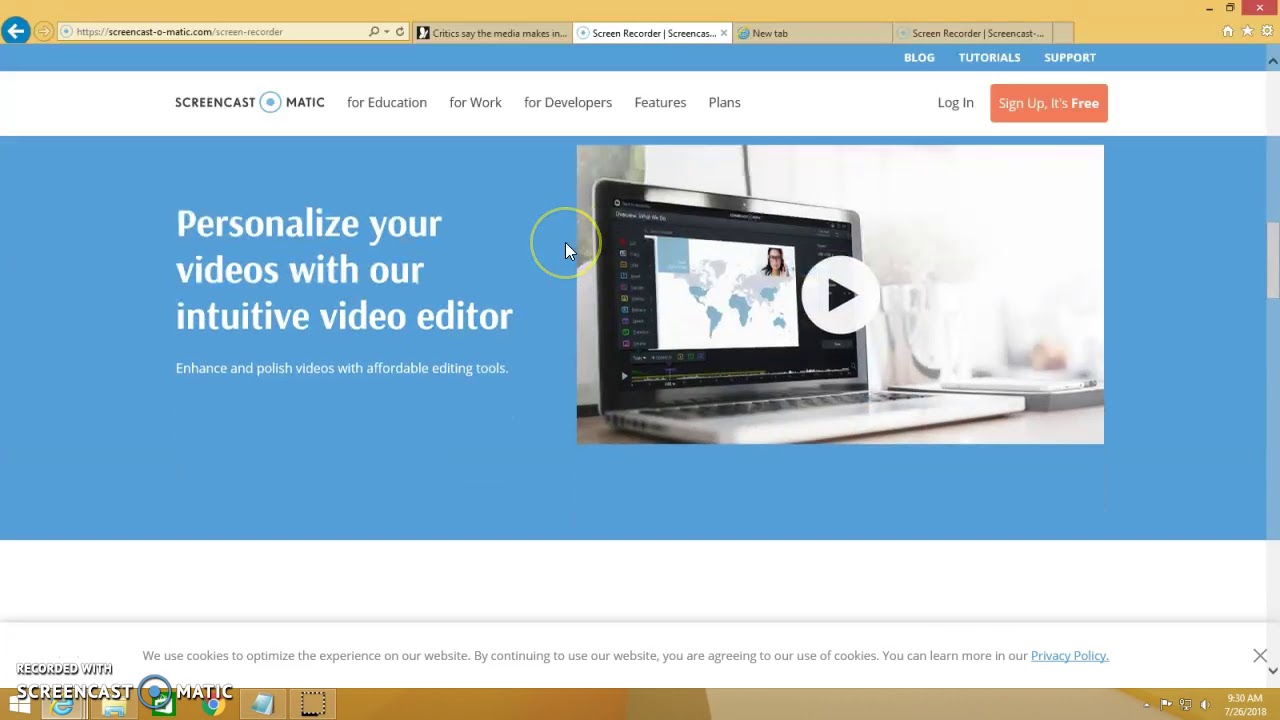Switch to the New tab tab
This screenshot has width=1280, height=720.
click(812, 33)
